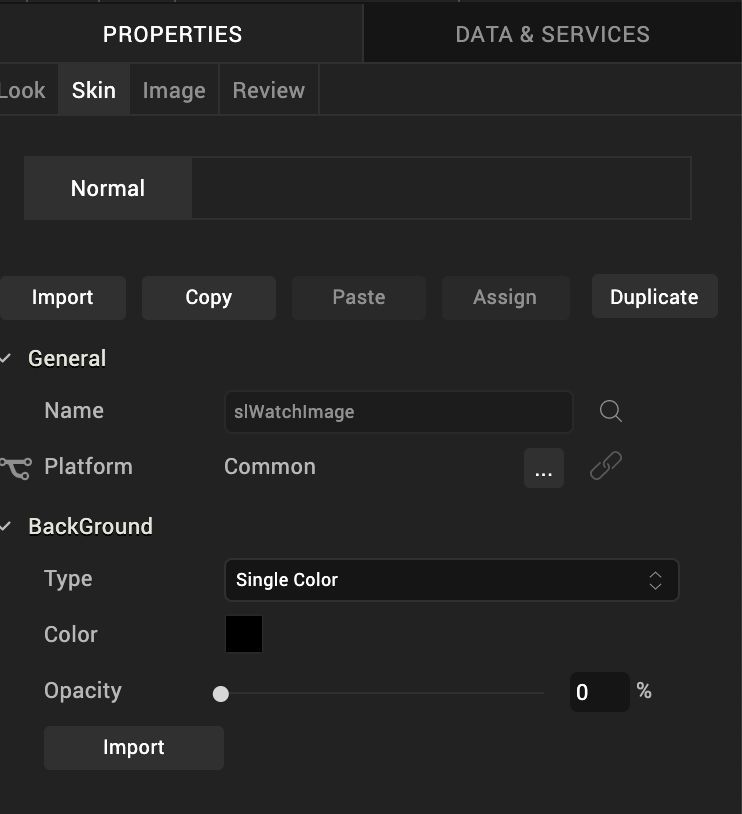Click the top Import skin button
Screen dimensions: 742x814
pos(62,297)
